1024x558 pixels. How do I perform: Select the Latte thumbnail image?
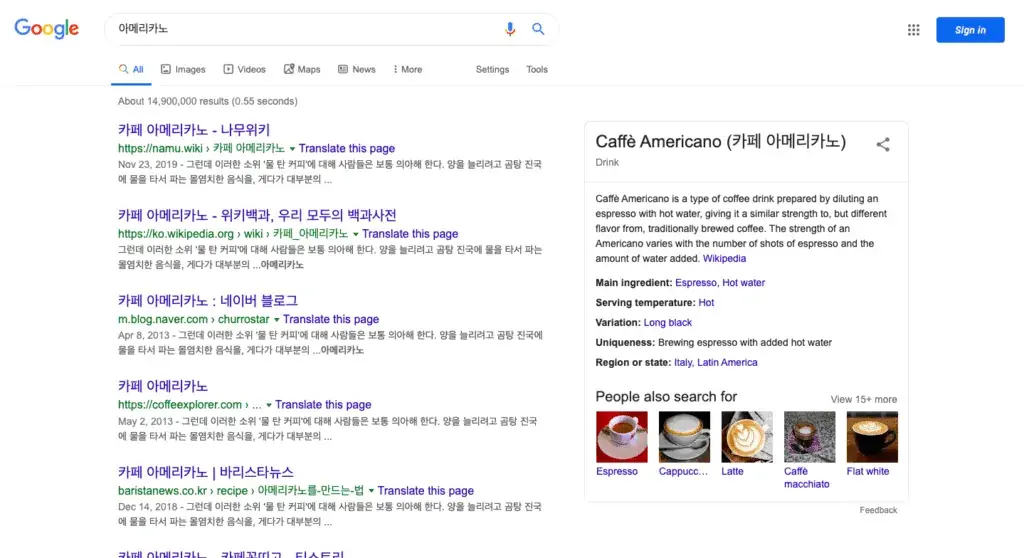tap(746, 436)
